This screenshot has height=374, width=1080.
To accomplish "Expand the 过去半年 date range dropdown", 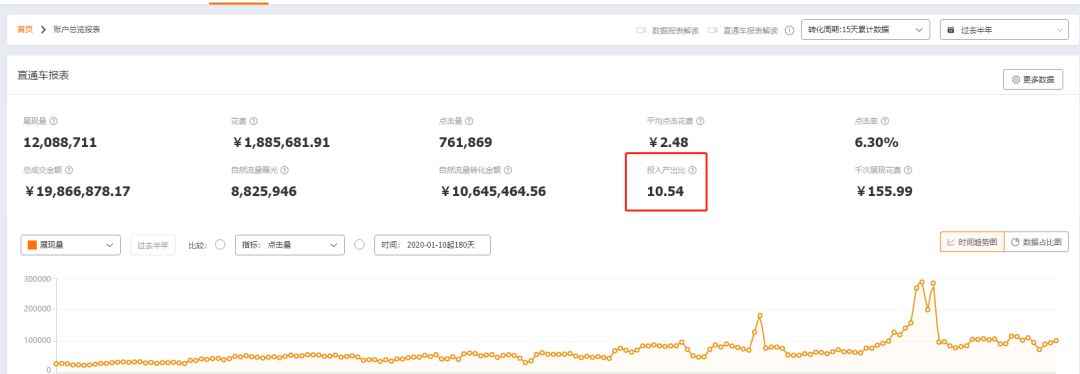I will click(x=1004, y=30).
